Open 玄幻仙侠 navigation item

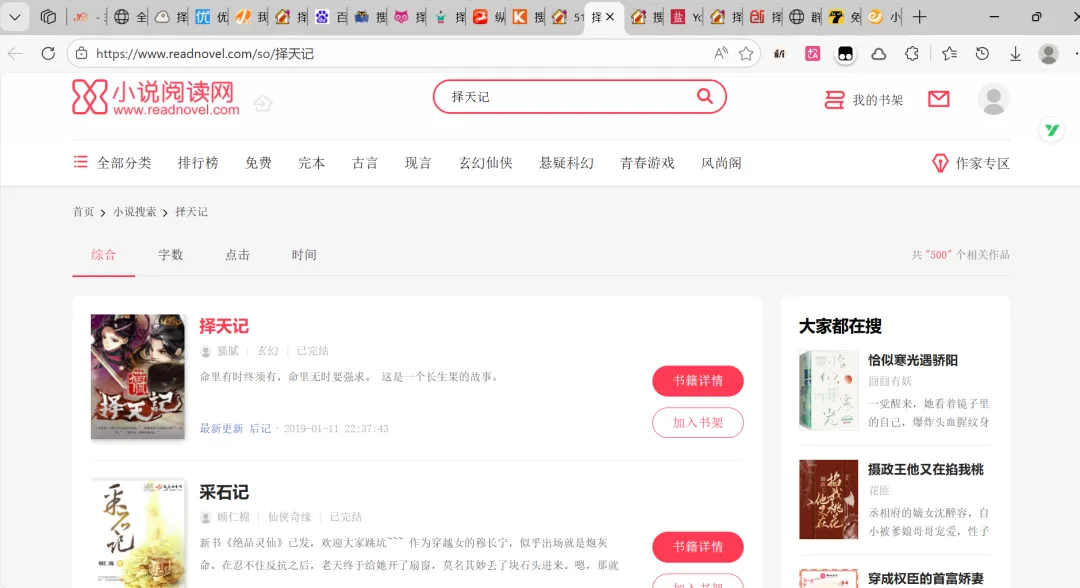(486, 163)
